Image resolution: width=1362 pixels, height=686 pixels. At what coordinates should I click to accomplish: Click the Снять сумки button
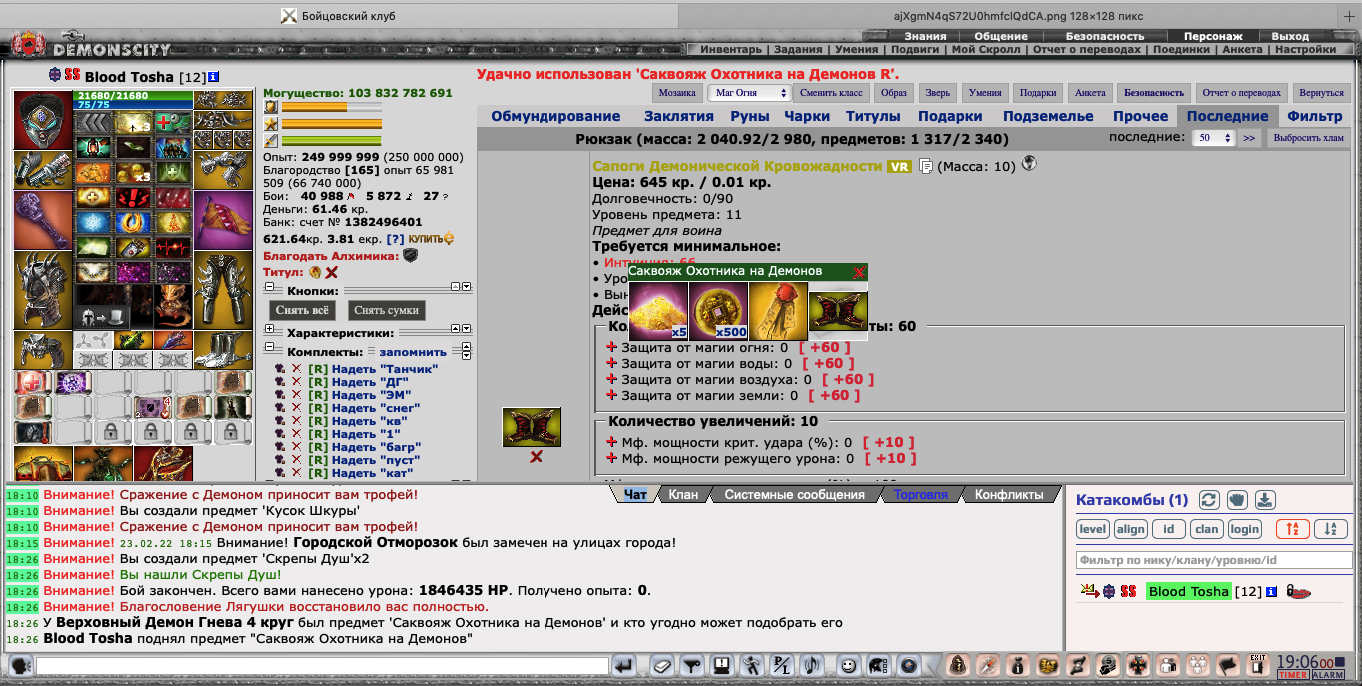pos(387,310)
